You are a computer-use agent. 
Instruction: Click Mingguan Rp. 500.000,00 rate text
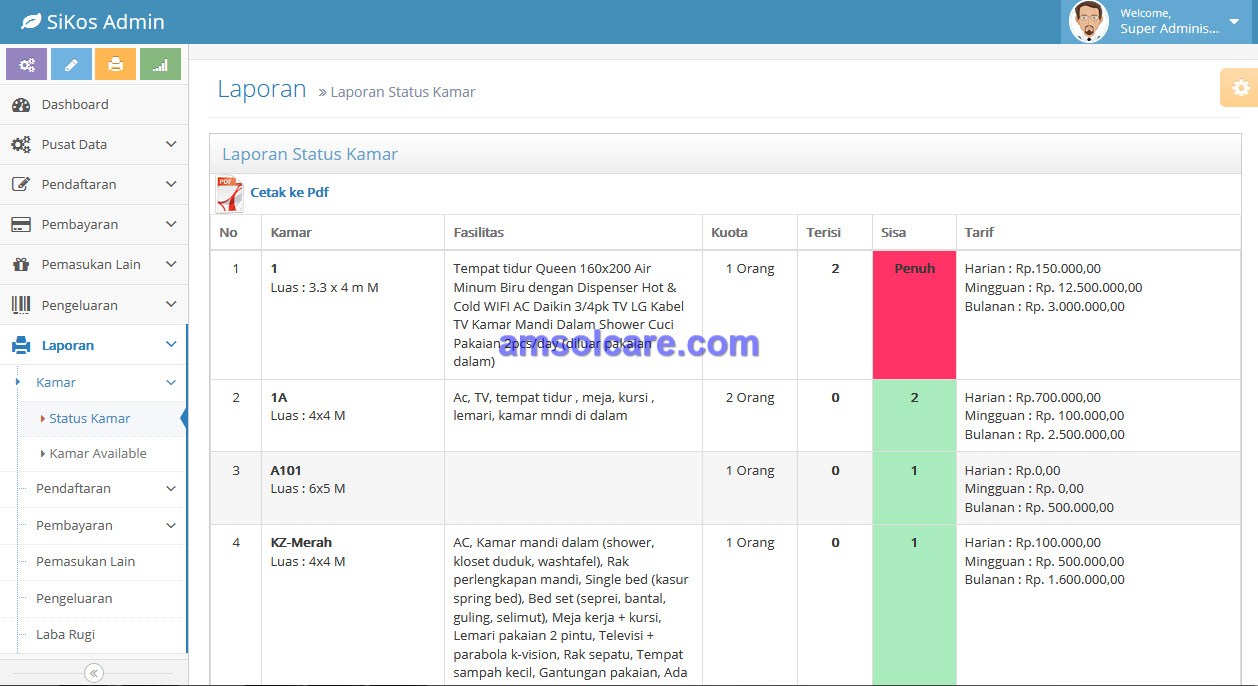[x=1044, y=561]
